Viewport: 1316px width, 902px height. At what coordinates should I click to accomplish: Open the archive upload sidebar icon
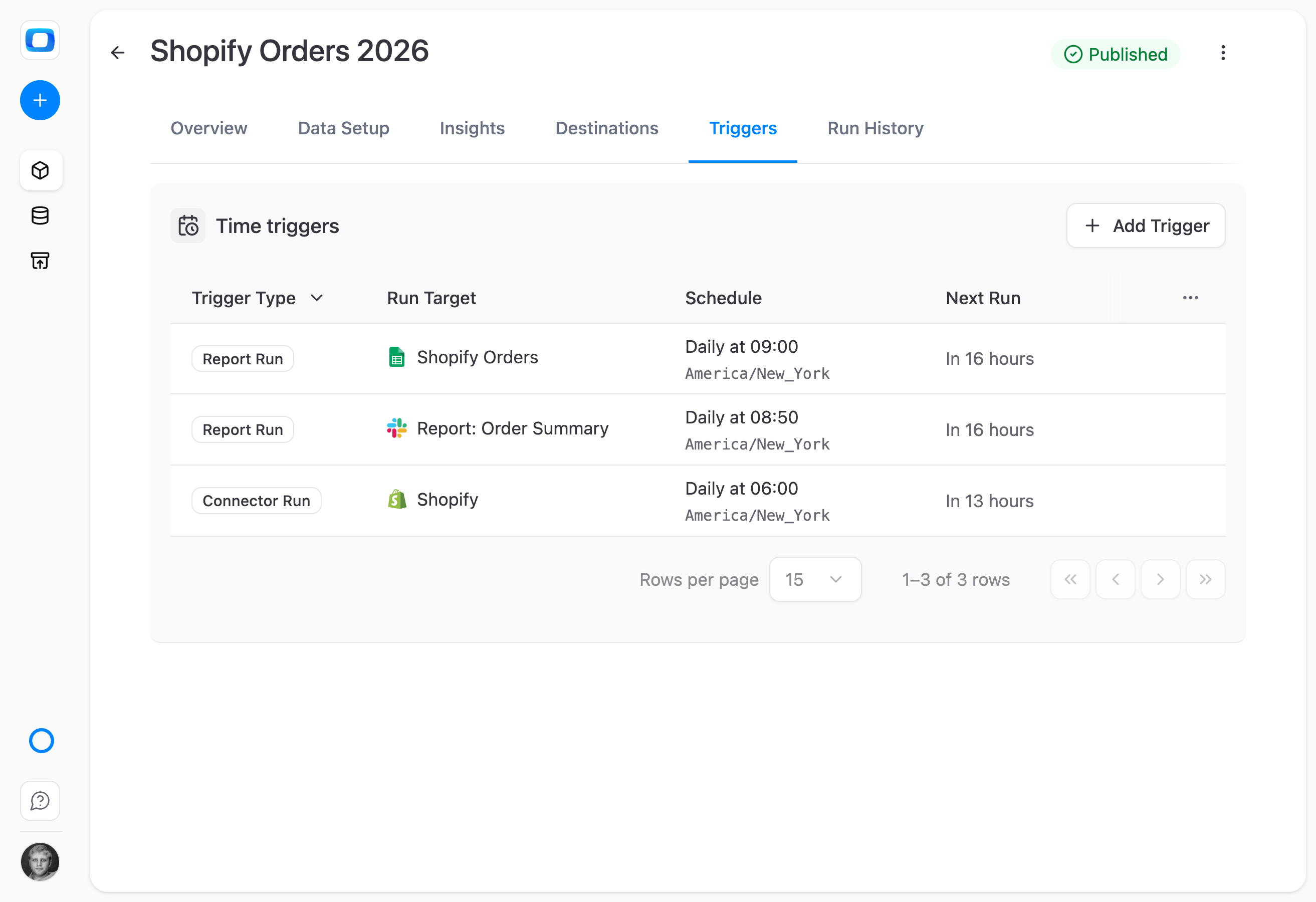[x=40, y=261]
